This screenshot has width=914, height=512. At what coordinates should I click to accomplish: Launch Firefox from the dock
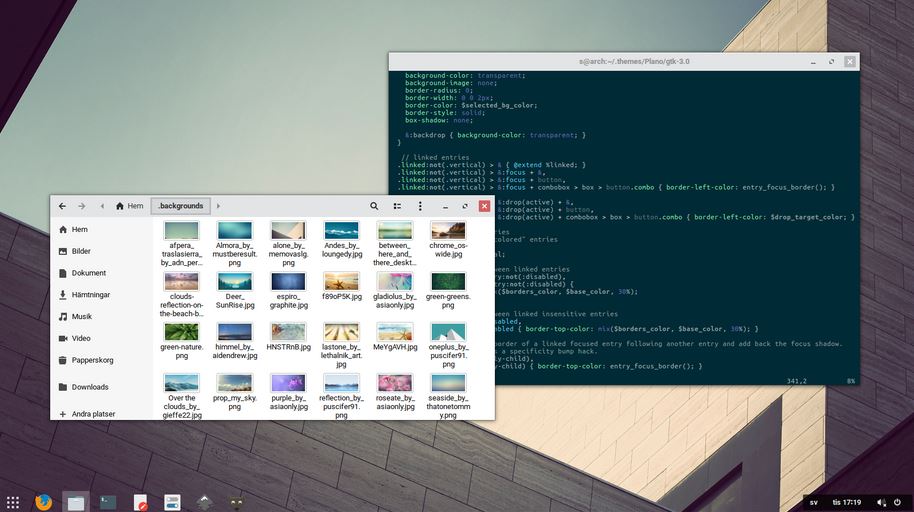(43, 502)
